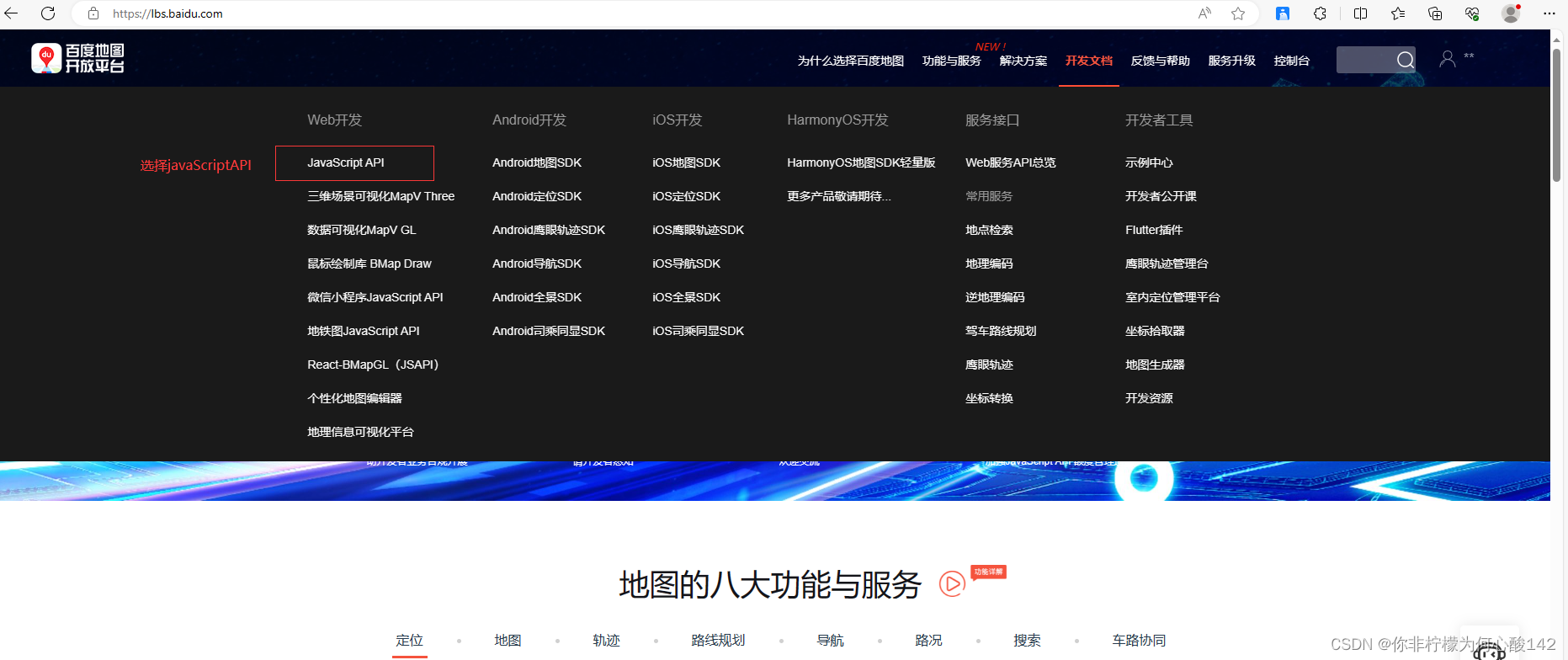Open 个性化地图编辑器

click(354, 398)
